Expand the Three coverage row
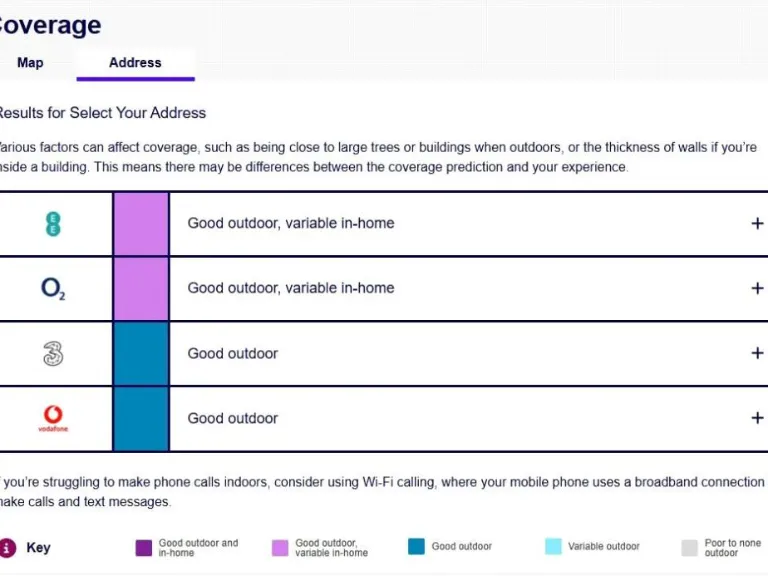Viewport: 768px width, 576px height. [x=757, y=353]
